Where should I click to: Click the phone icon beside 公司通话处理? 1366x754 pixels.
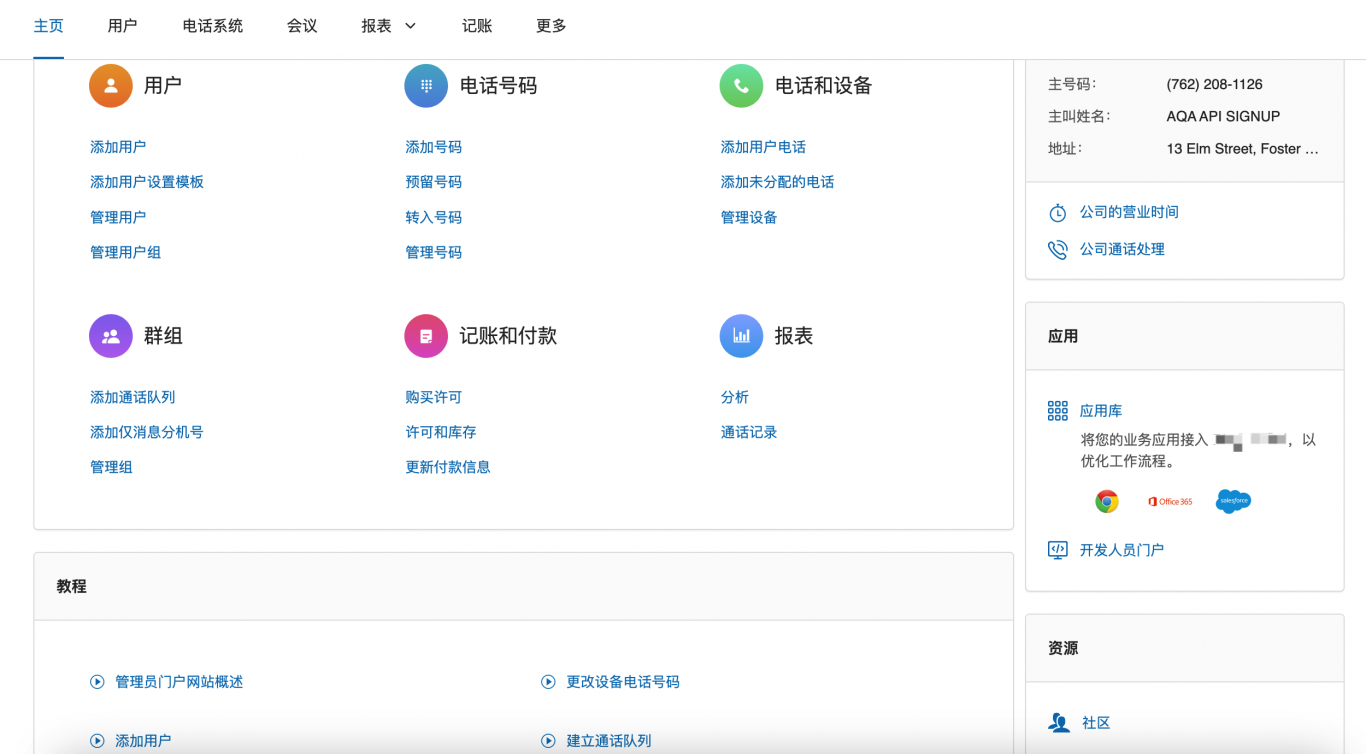[1057, 250]
